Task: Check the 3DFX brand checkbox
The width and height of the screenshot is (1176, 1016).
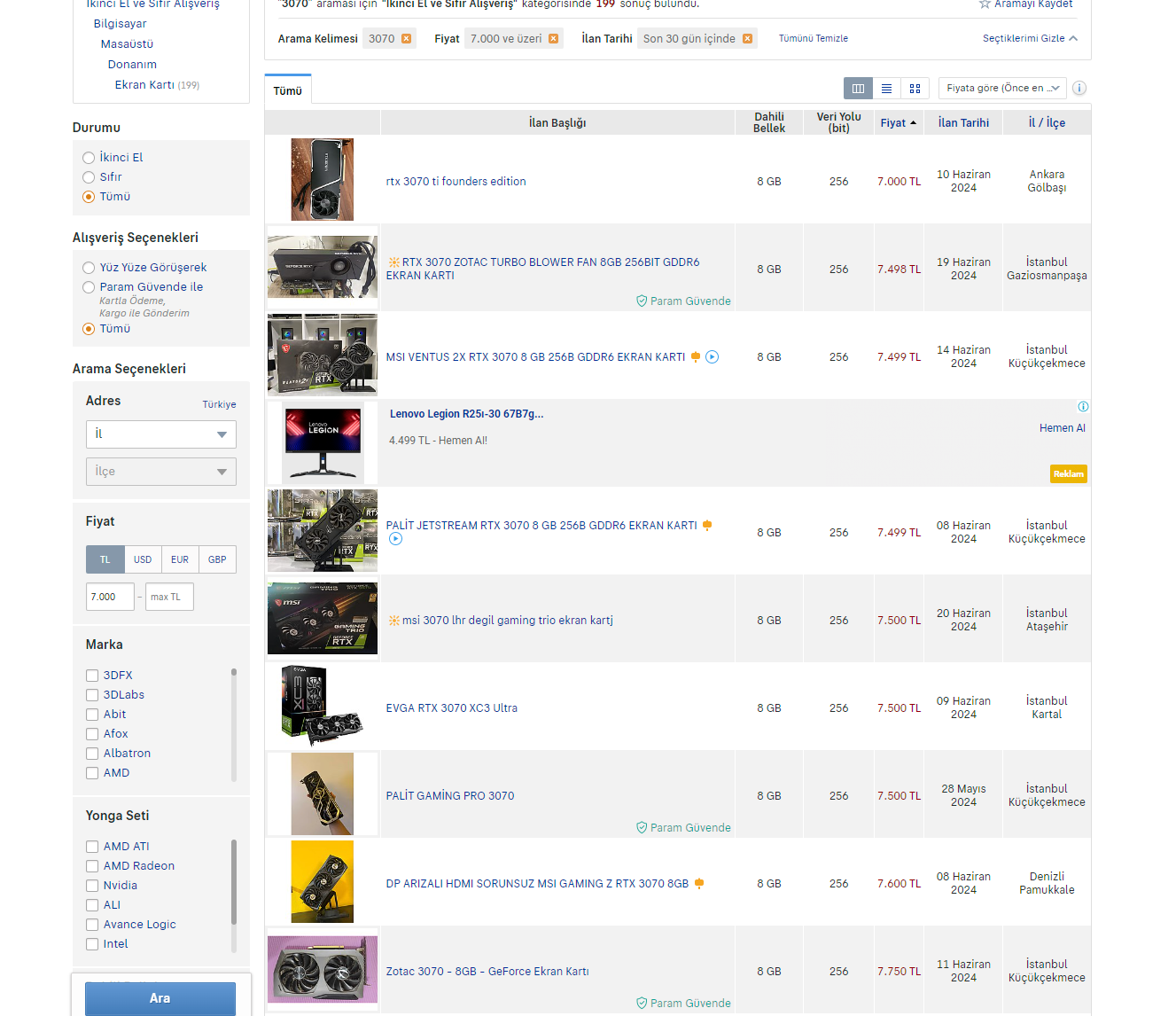Action: point(92,676)
